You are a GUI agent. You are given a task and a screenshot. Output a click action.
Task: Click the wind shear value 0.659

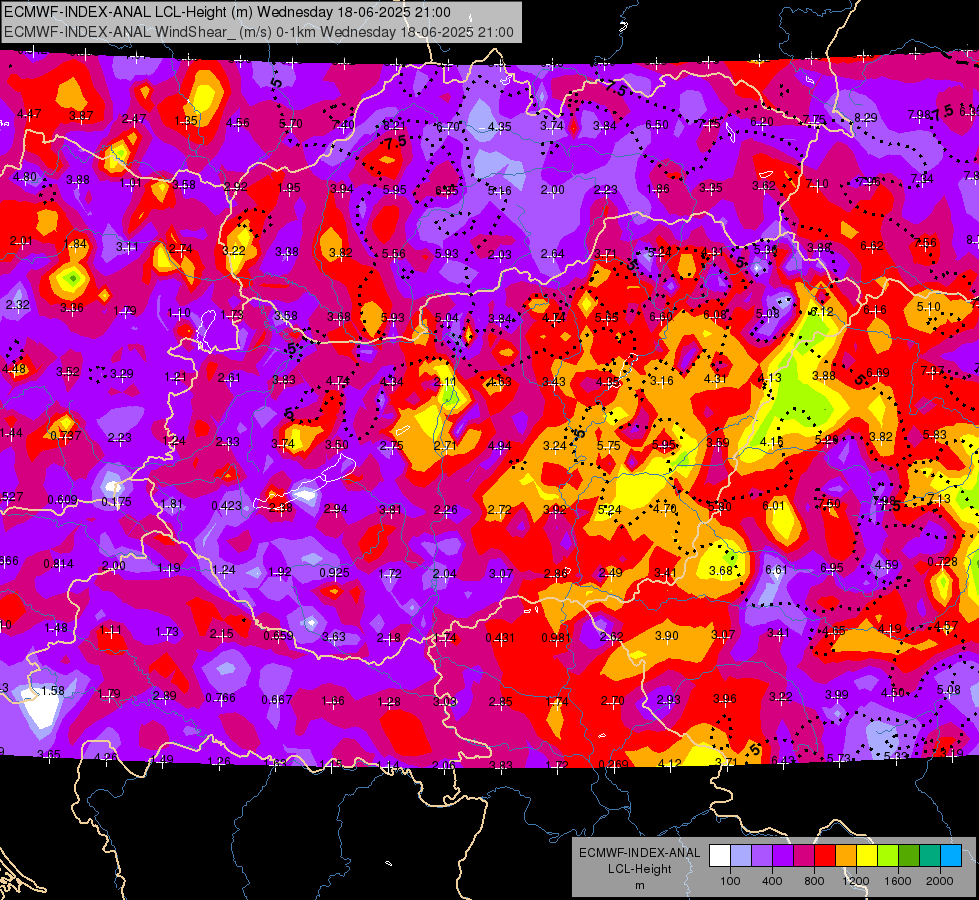tap(278, 636)
